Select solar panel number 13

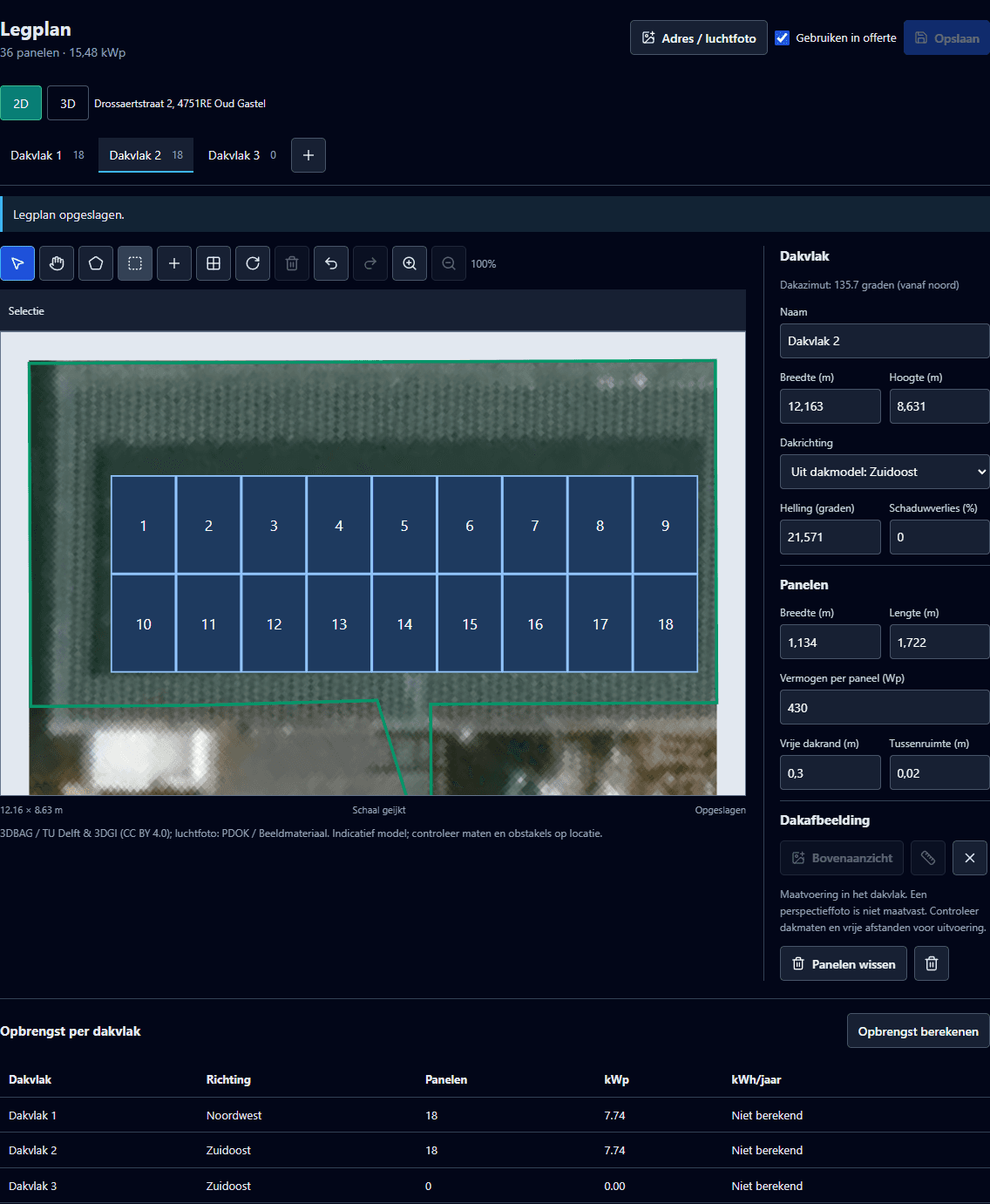339,623
